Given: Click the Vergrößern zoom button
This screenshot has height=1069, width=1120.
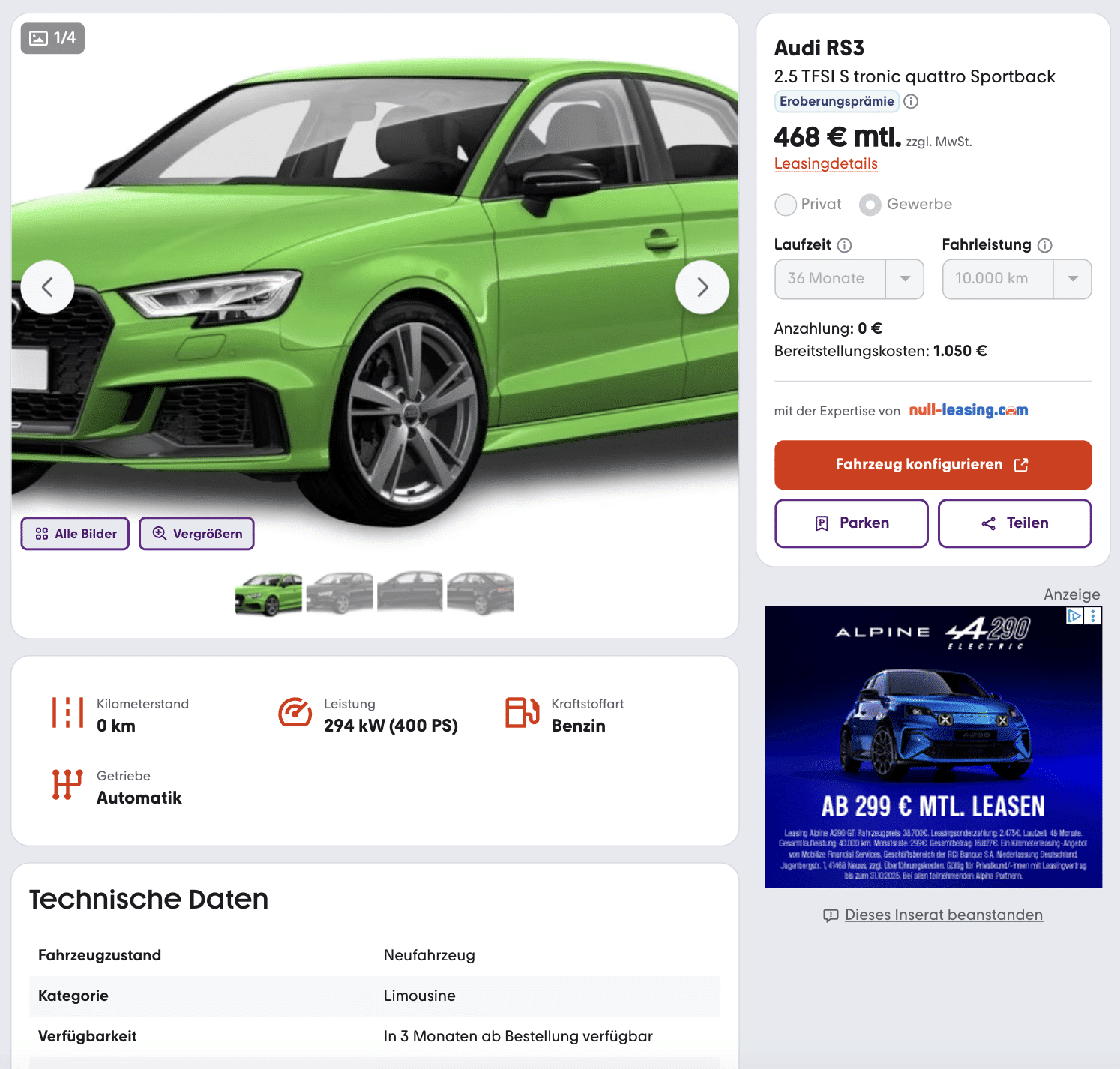Looking at the screenshot, I should [x=196, y=534].
